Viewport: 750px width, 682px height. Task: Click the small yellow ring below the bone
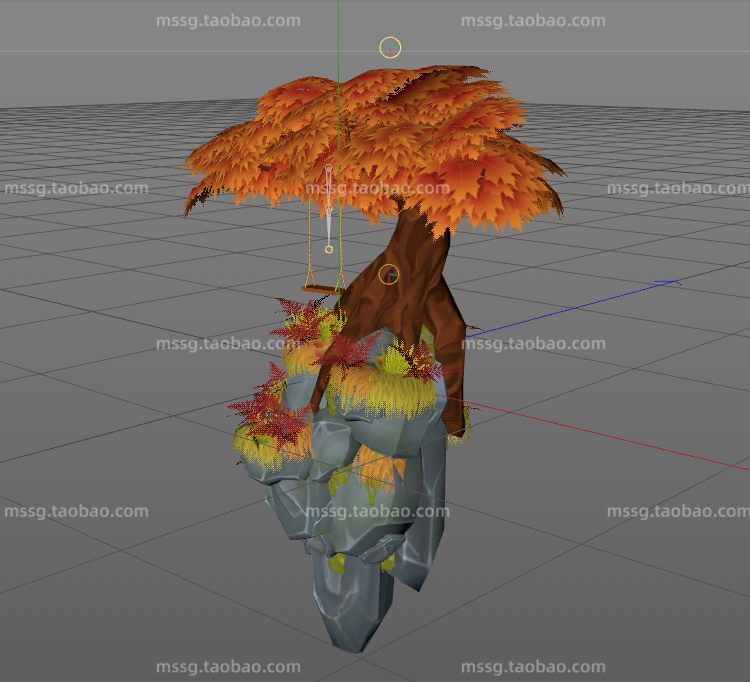329,249
